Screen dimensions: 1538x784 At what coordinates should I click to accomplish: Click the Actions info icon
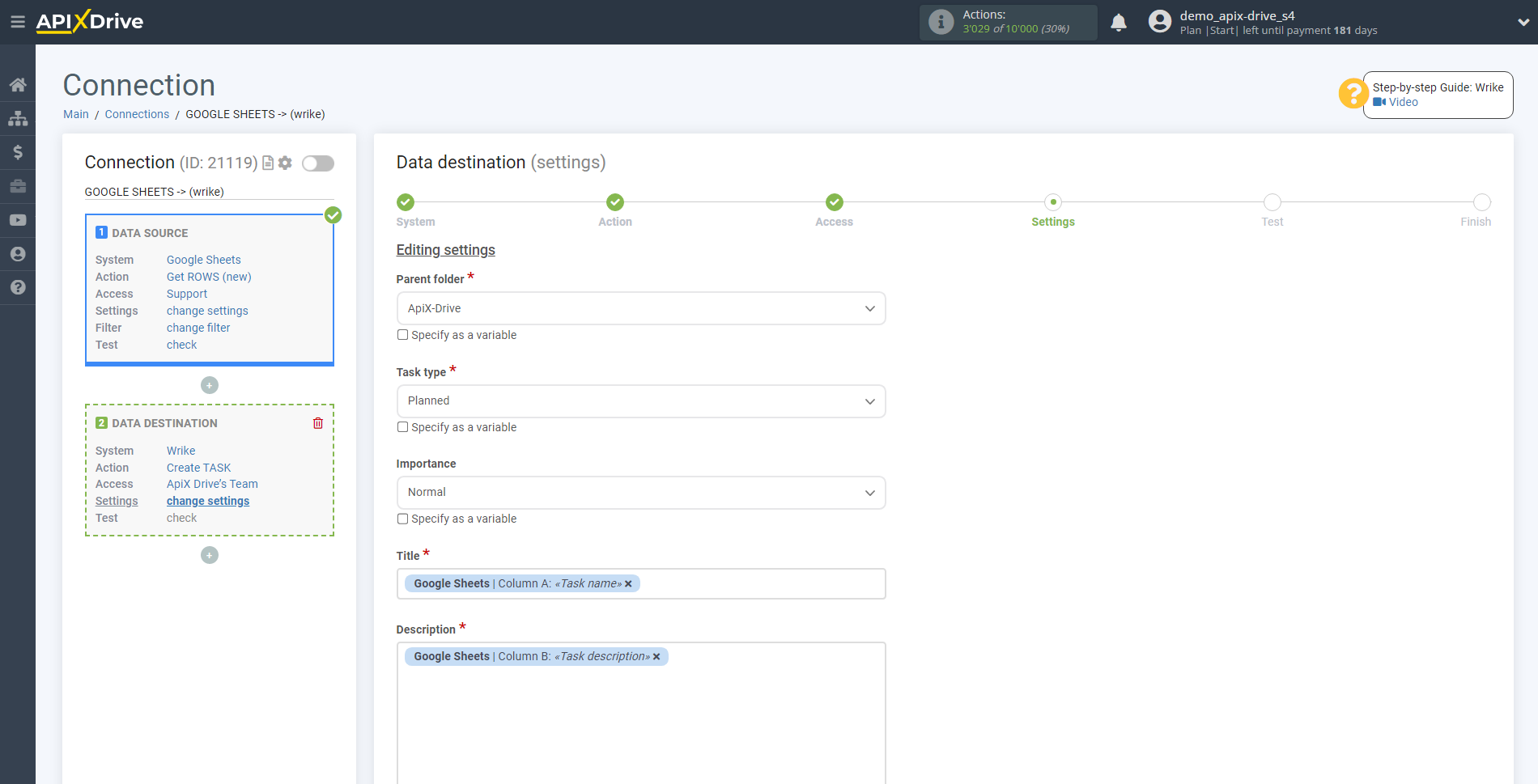point(941,22)
